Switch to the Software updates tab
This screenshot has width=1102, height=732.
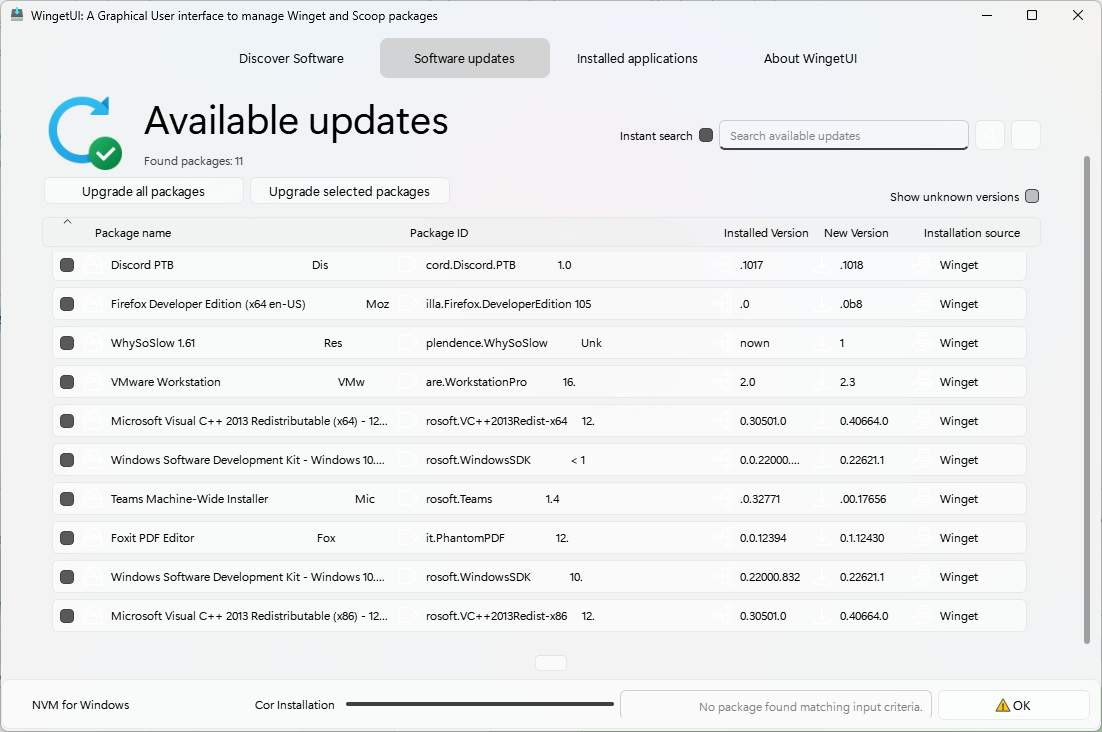(x=465, y=58)
